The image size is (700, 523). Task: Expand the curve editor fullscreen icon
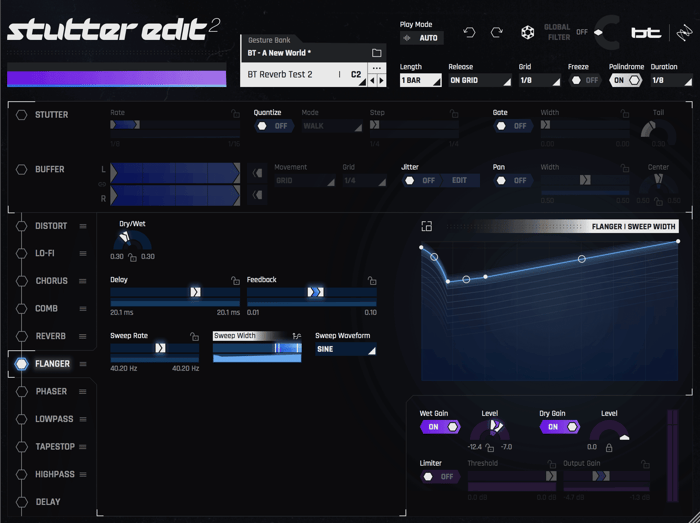tap(426, 226)
